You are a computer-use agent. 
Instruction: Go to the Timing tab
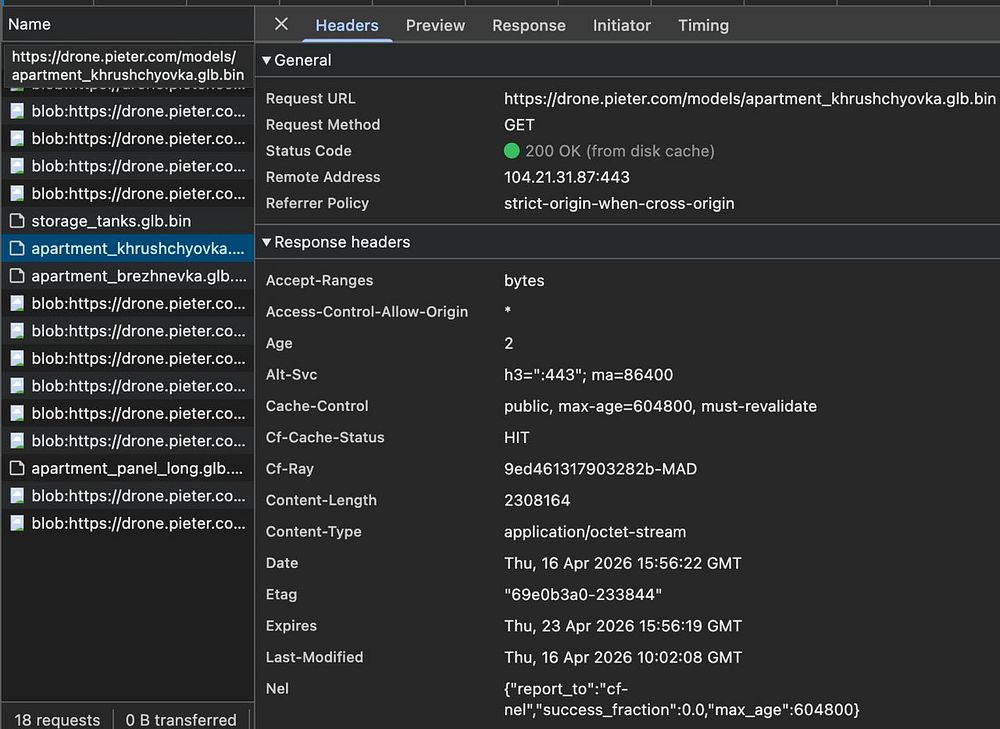(703, 26)
